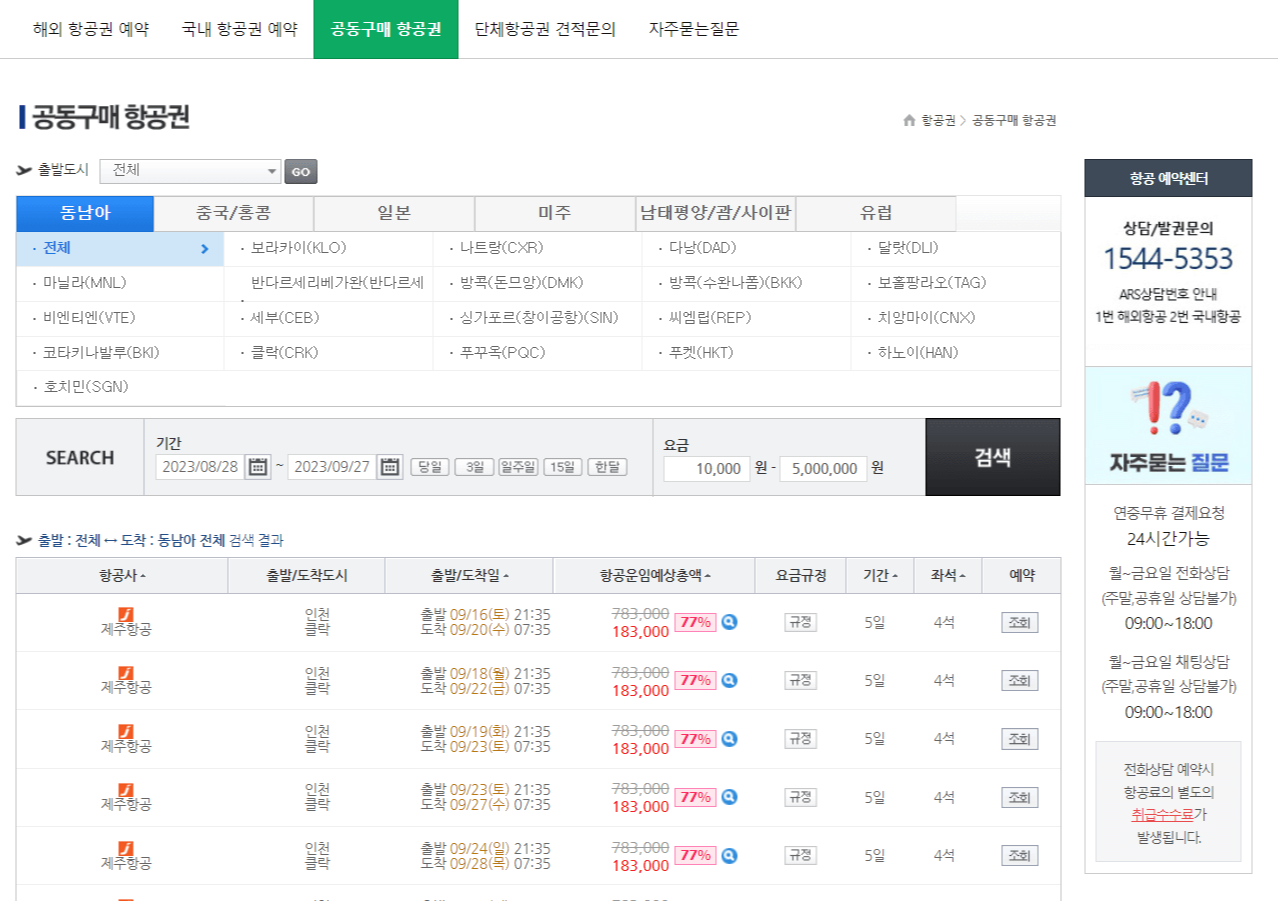This screenshot has width=1278, height=901.
Task: Select the 미주 destination tab
Action: point(555,213)
